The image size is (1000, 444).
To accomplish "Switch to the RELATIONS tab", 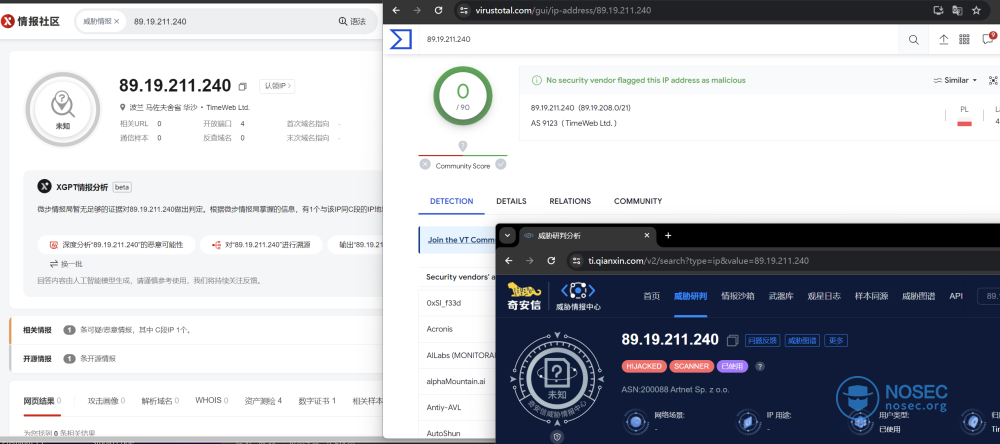I will pos(570,201).
